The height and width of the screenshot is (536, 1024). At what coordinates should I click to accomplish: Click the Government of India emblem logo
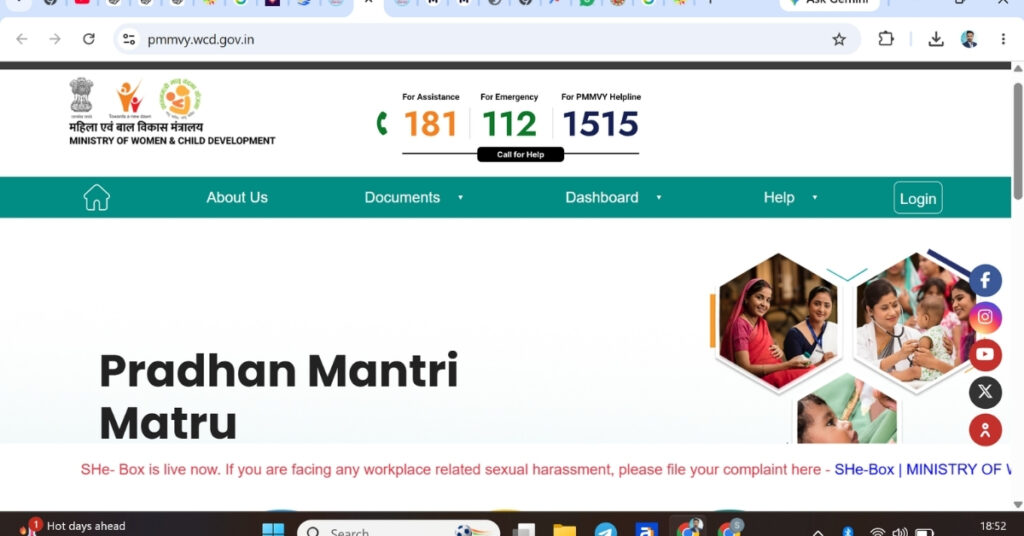click(x=82, y=97)
